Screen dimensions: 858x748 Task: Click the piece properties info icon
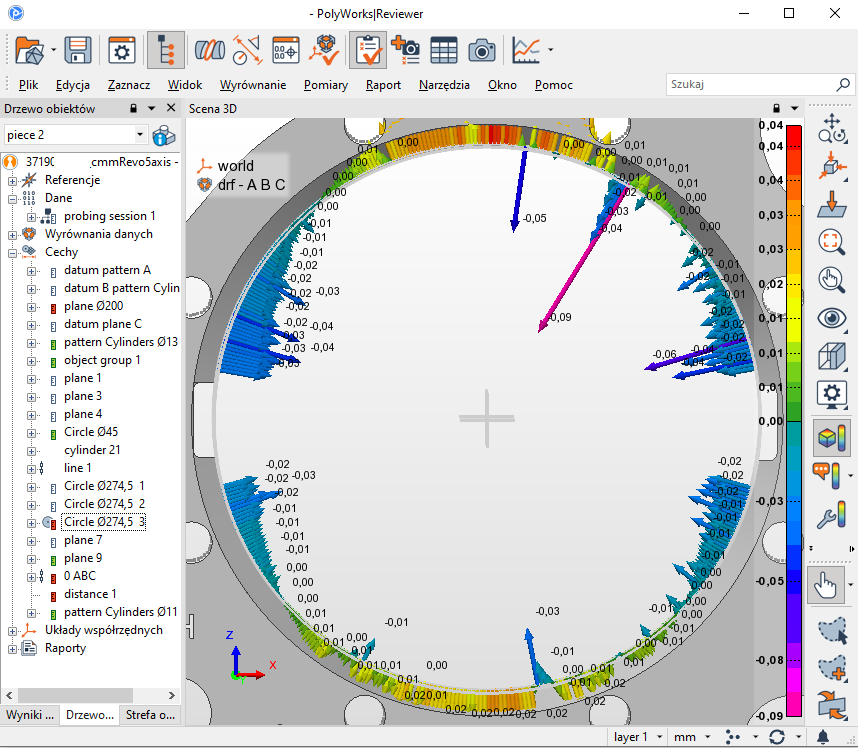click(x=164, y=135)
